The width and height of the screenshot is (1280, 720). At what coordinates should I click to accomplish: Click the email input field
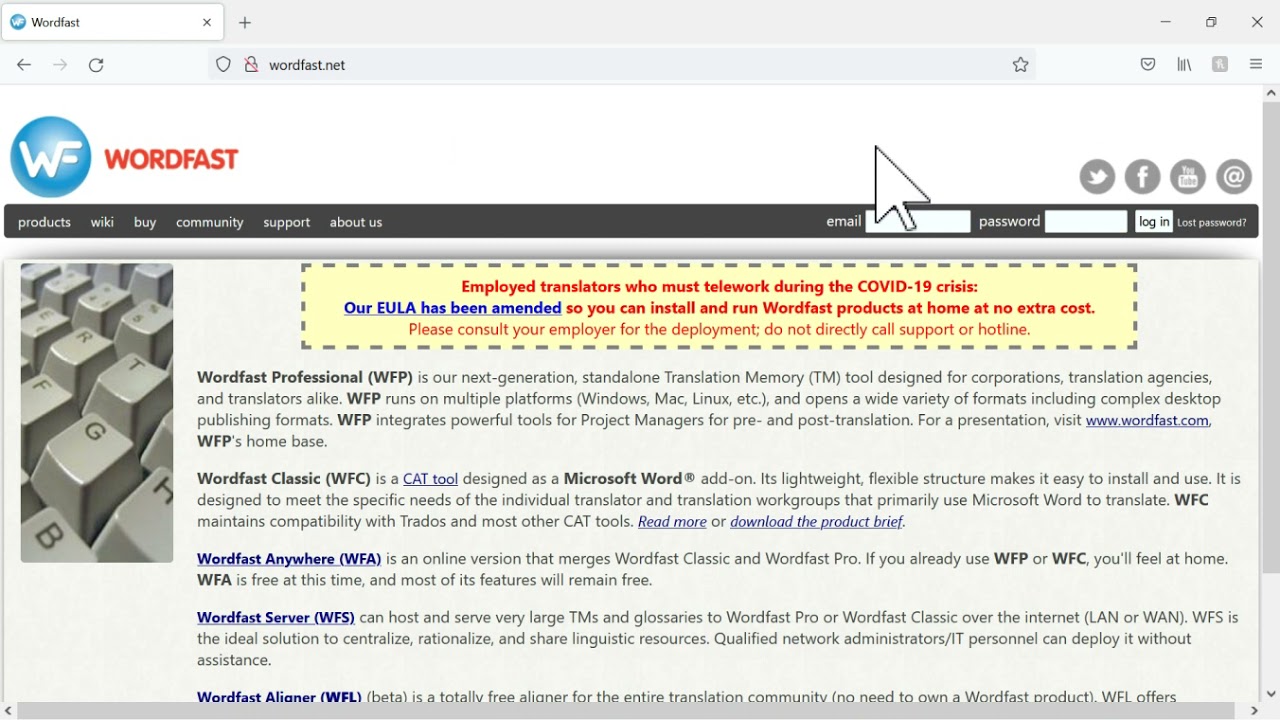(x=918, y=222)
